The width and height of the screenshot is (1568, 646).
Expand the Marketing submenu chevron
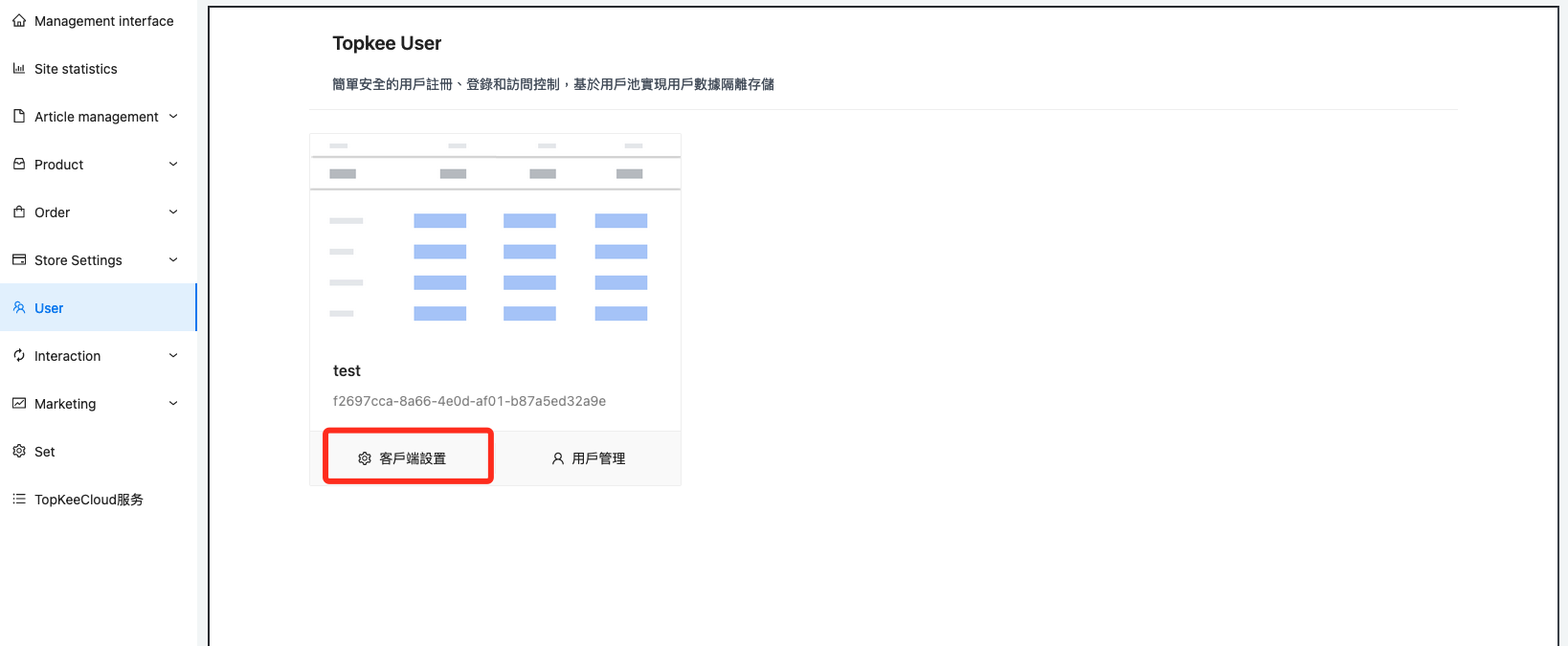pyautogui.click(x=173, y=403)
